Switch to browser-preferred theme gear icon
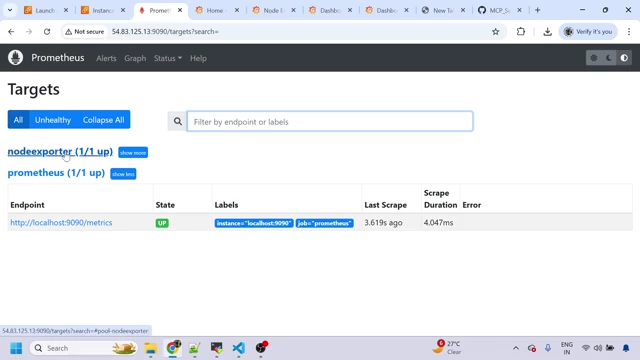Viewport: 640px width, 360px height. 594,58
